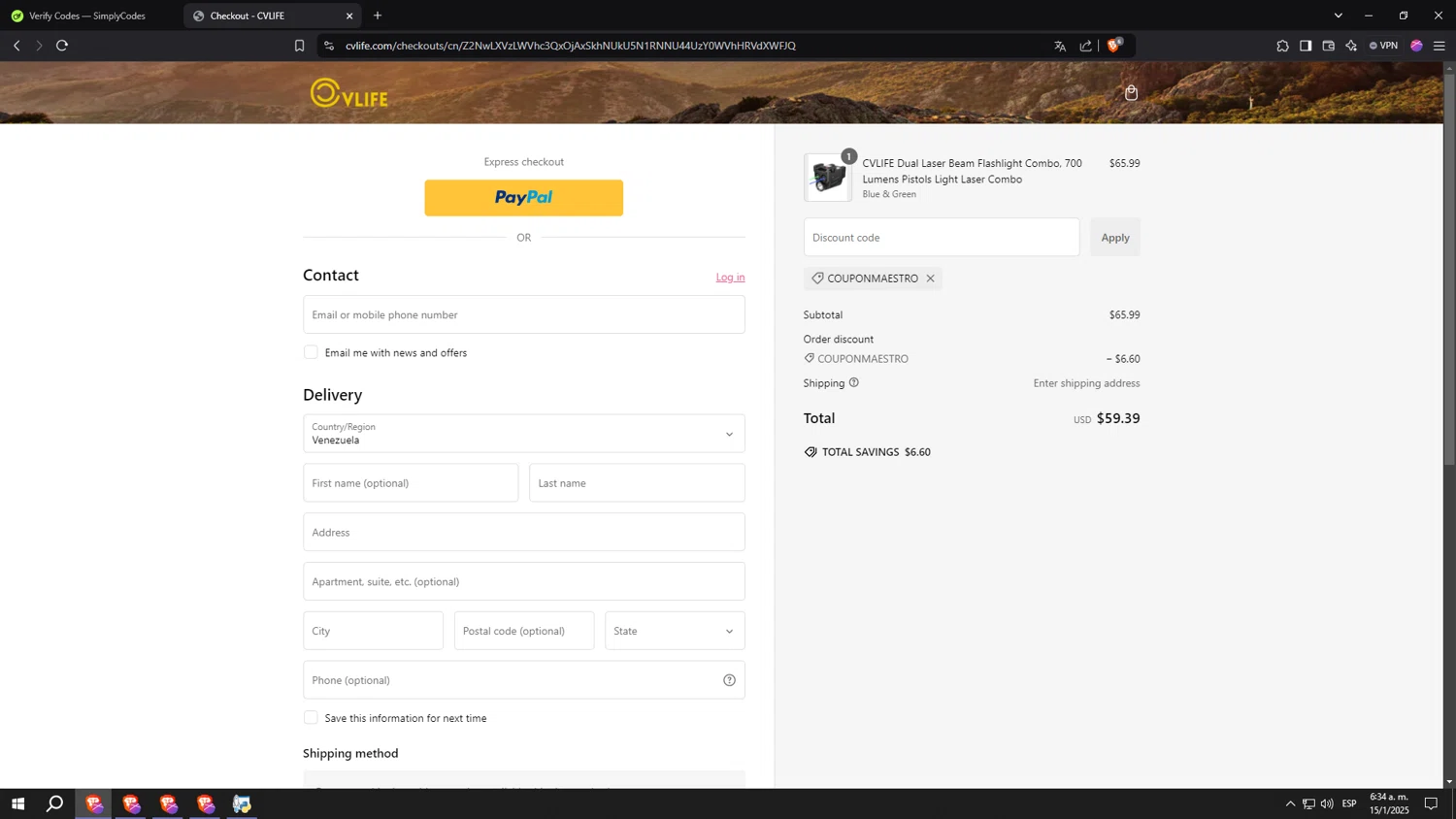Open the tab search dropdown
The image size is (1456, 819).
coord(1339,16)
